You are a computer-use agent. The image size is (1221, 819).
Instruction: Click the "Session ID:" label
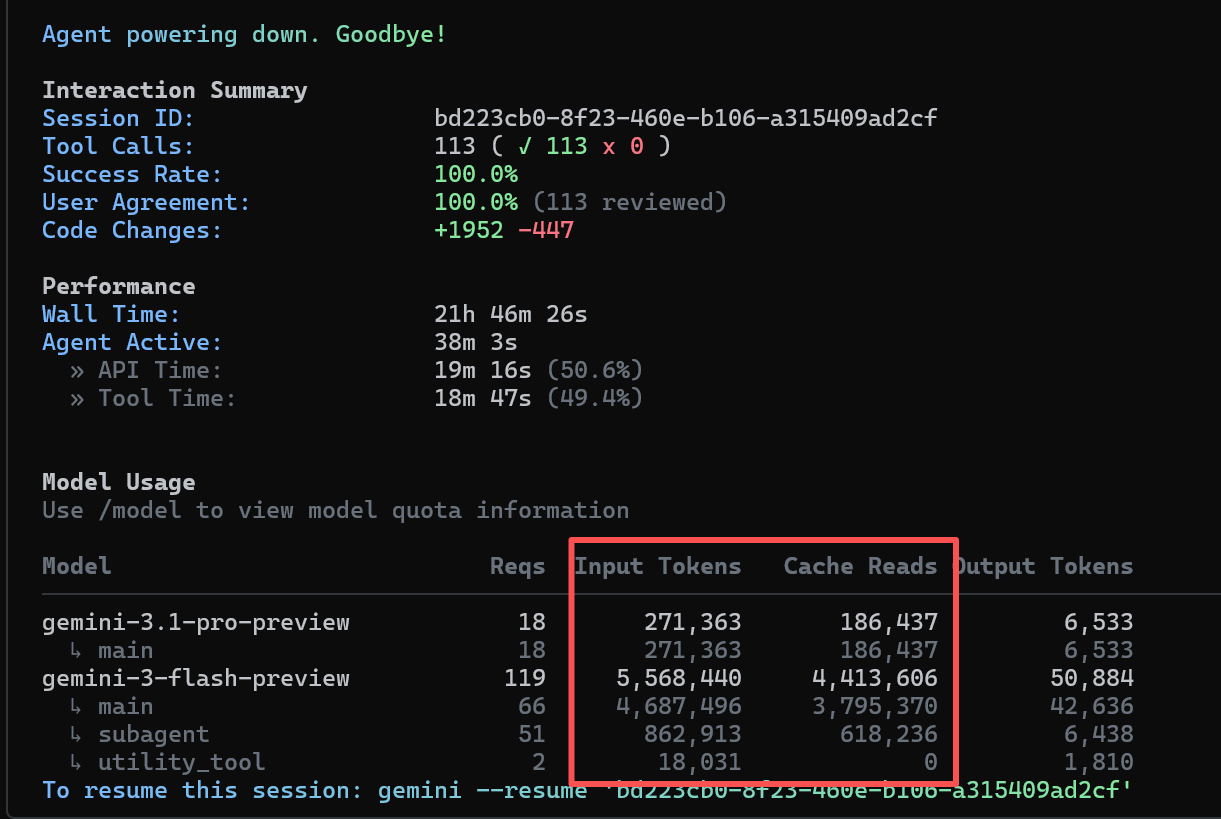[118, 118]
